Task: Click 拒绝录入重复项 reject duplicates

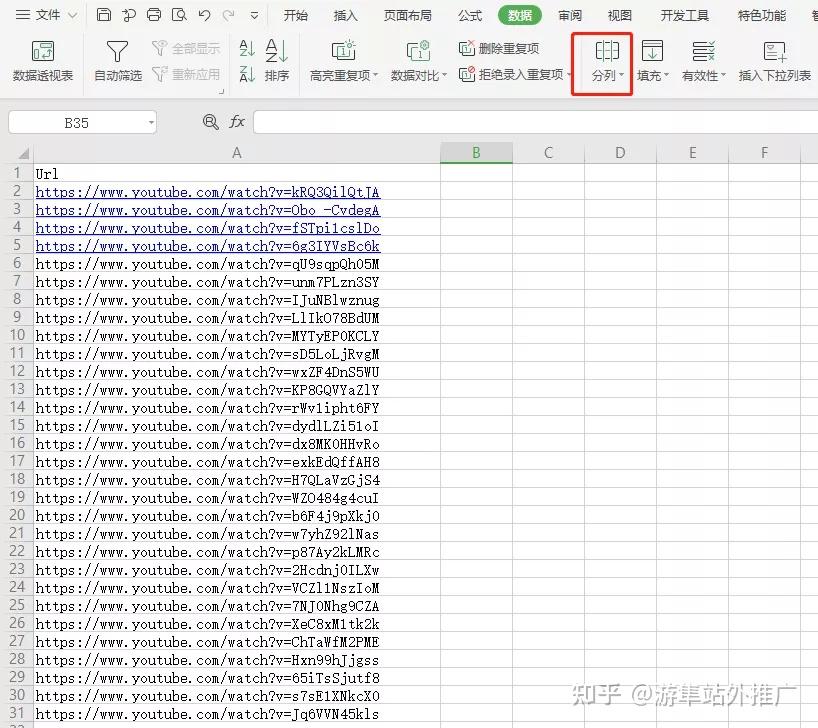Action: pyautogui.click(x=511, y=74)
